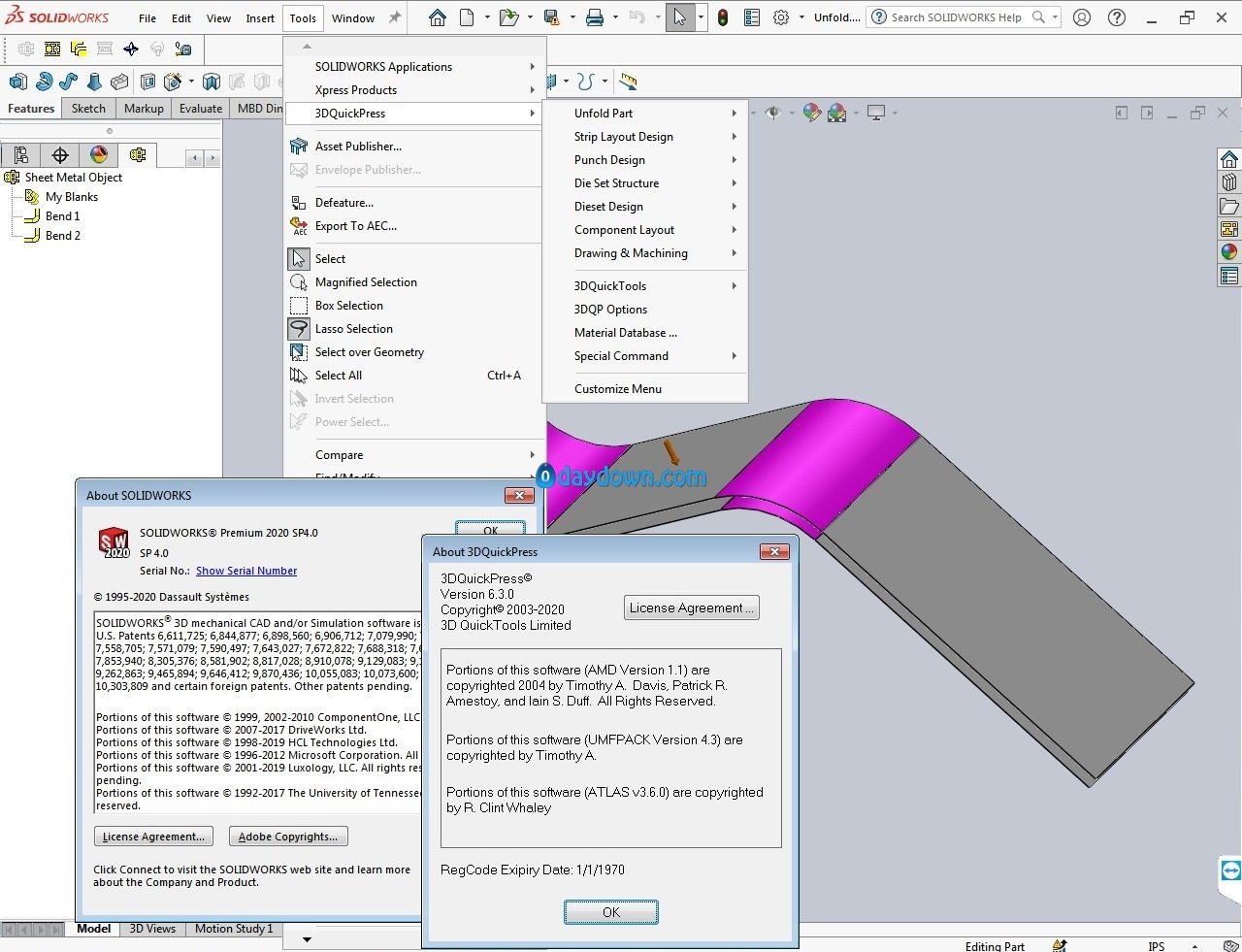Select the Extruded Boss/Base feature icon
Screen dimensions: 1242x952
pyautogui.click(x=18, y=82)
